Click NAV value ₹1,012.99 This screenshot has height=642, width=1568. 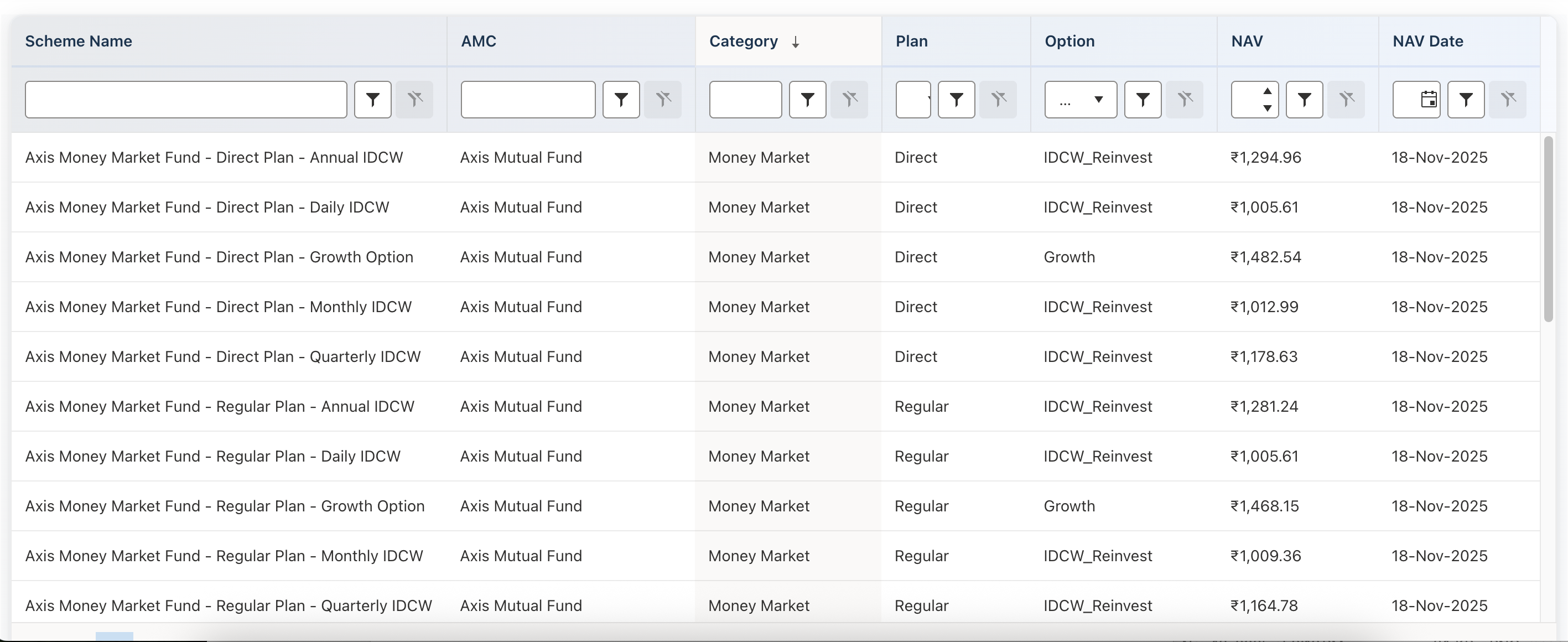(1264, 307)
